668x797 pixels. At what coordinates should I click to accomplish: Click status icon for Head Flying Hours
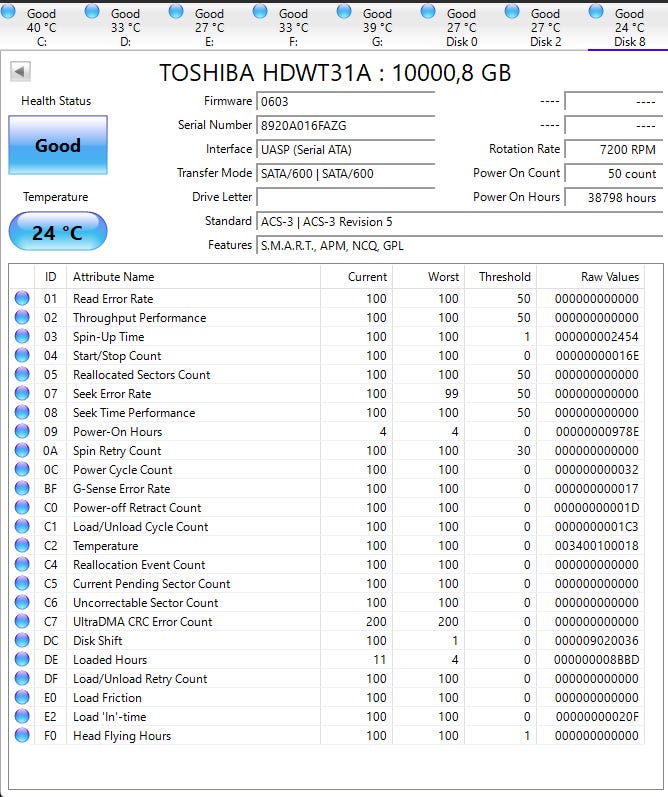[x=22, y=735]
